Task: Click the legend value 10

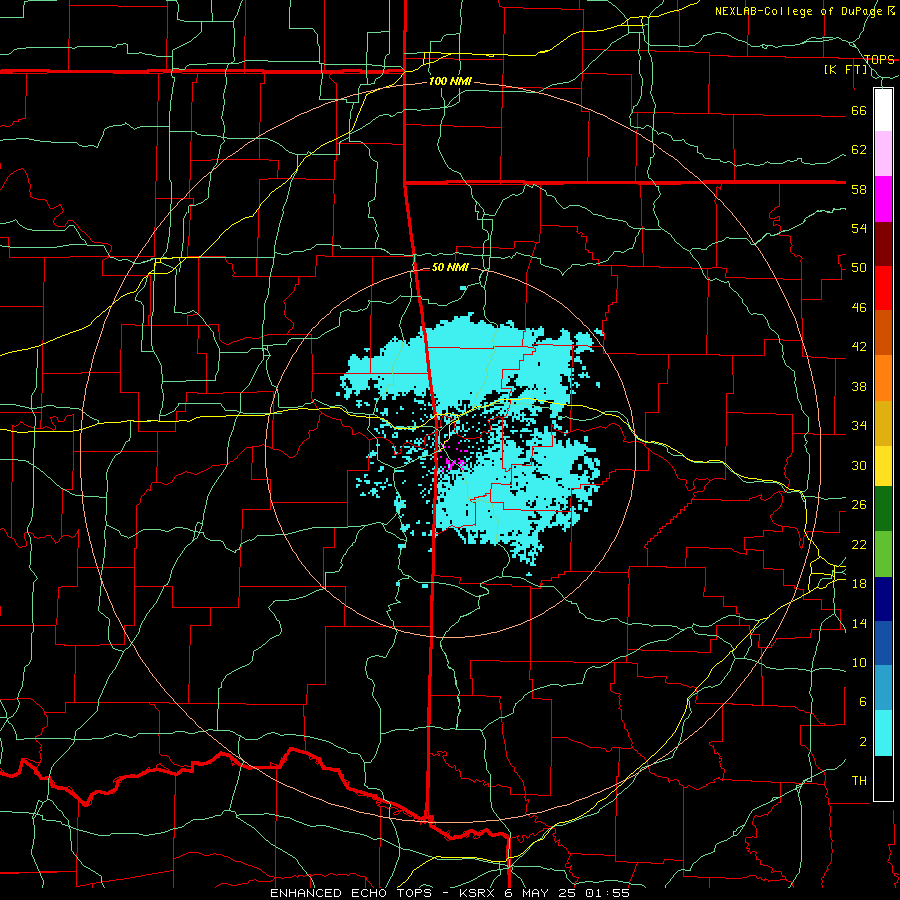Action: pos(859,663)
